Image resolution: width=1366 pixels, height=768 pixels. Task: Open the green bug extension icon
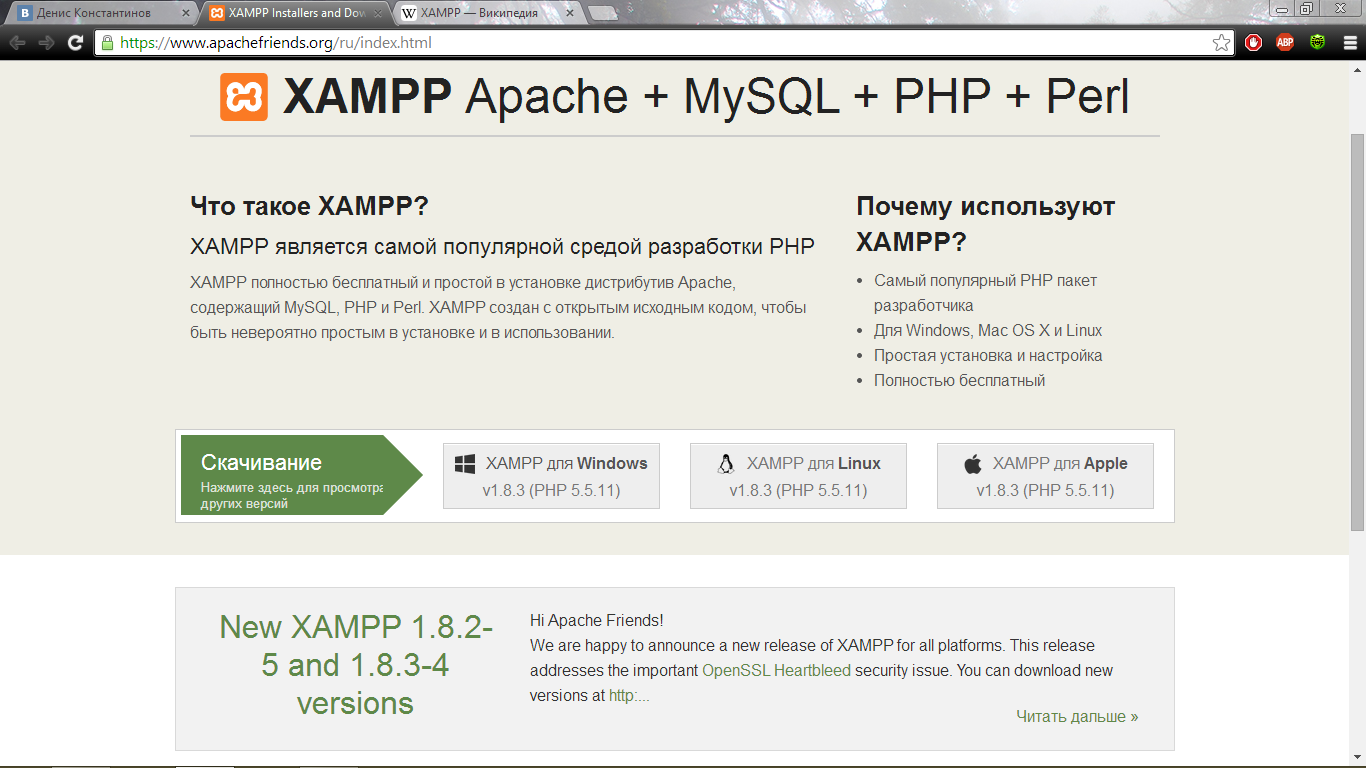pos(1318,43)
